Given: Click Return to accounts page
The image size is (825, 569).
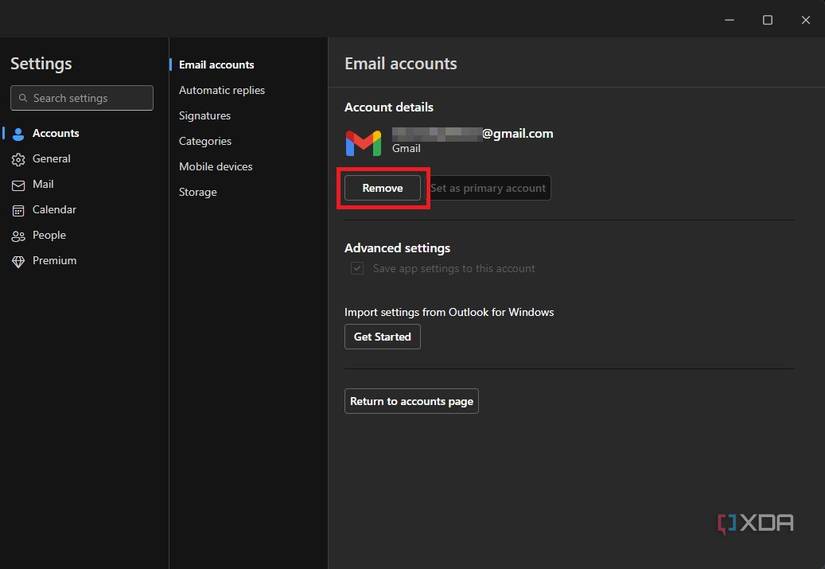Looking at the screenshot, I should click(x=411, y=401).
